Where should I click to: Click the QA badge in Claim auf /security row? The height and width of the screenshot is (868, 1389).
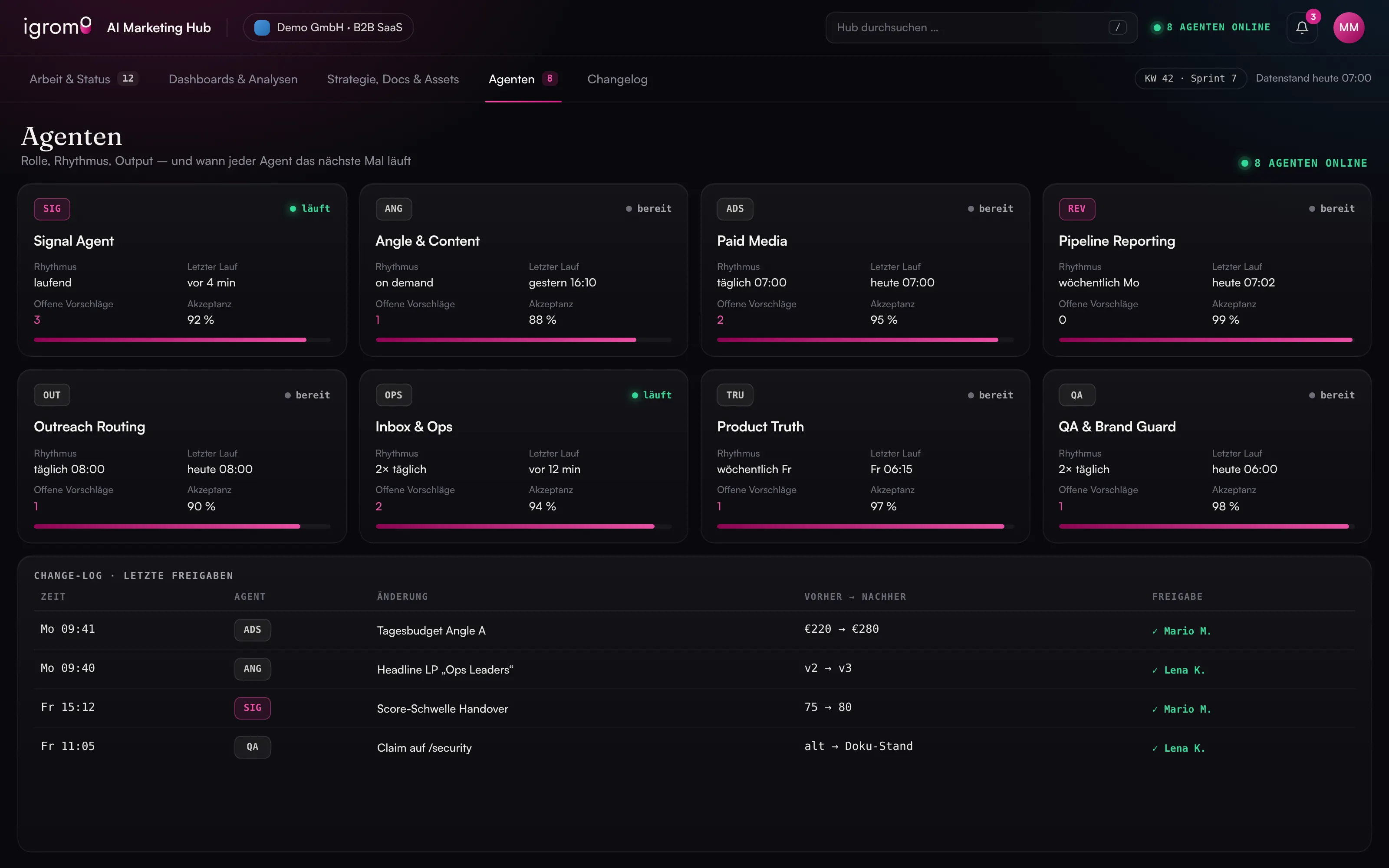pos(252,747)
